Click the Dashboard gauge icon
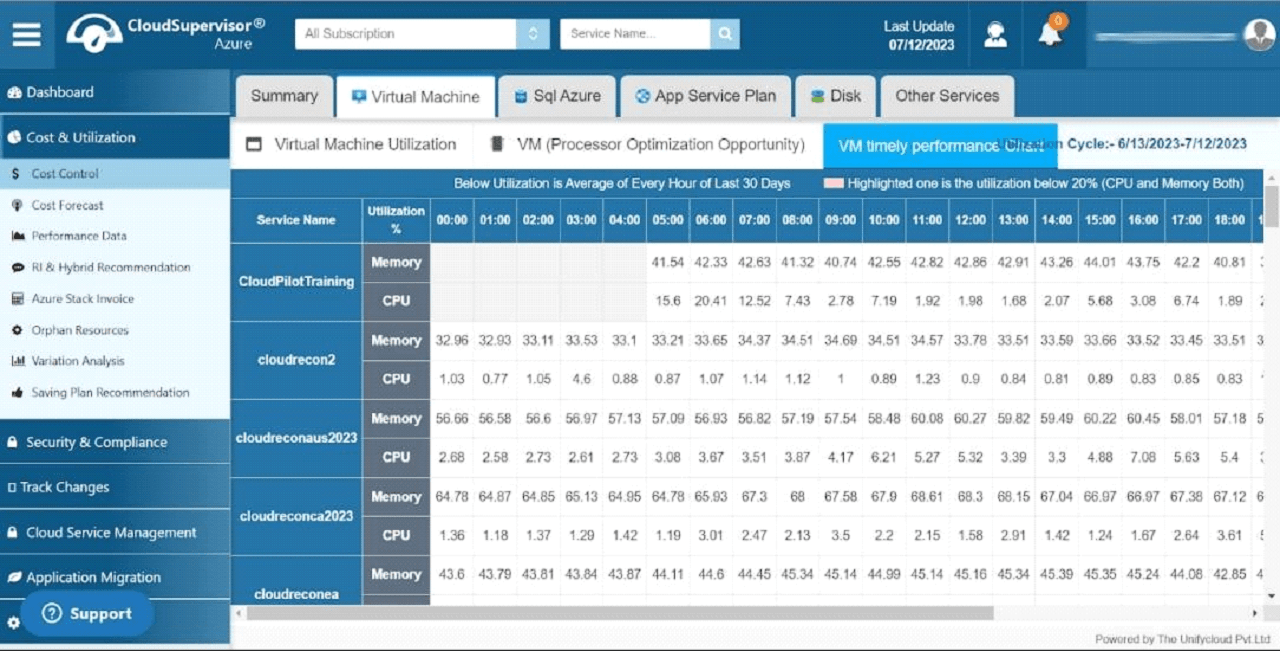Image resolution: width=1280 pixels, height=651 pixels. click(14, 93)
